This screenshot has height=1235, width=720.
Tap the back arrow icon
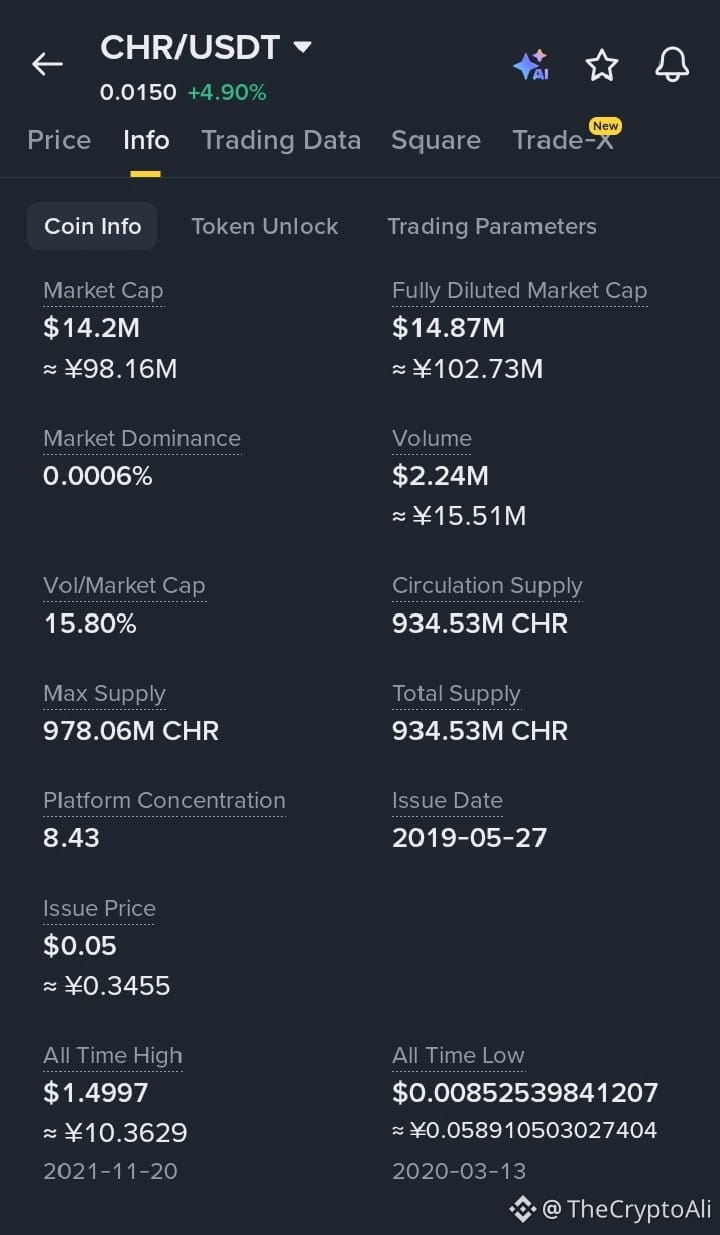pos(47,64)
